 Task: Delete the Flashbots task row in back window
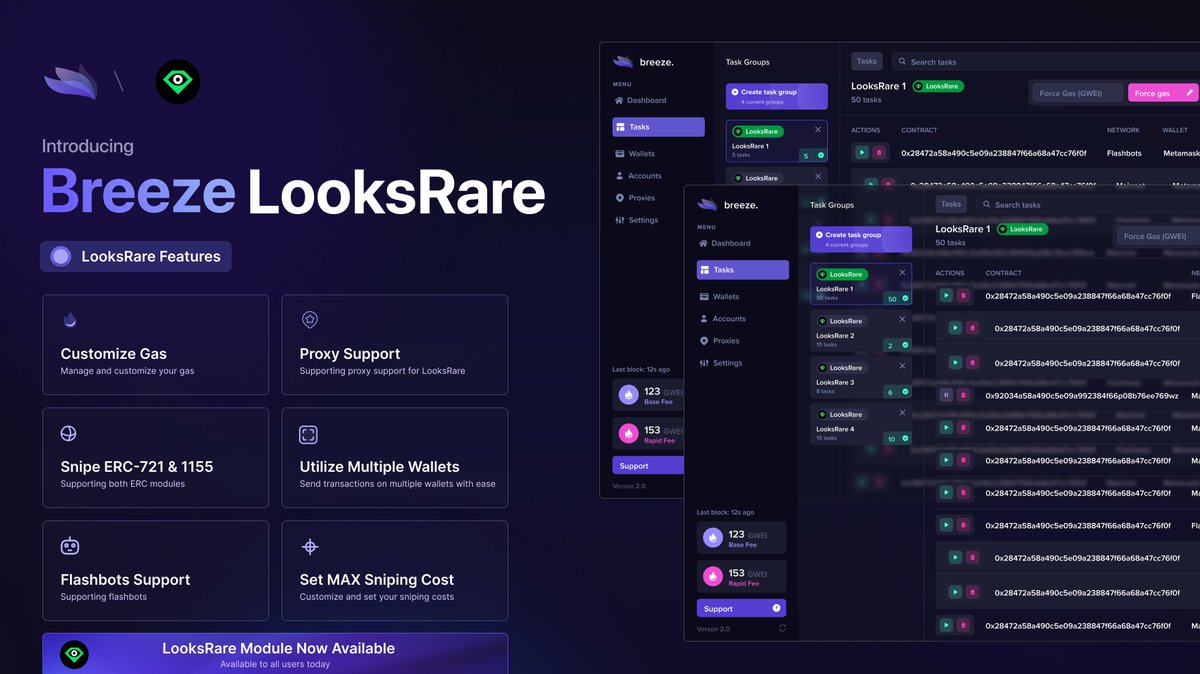(879, 153)
